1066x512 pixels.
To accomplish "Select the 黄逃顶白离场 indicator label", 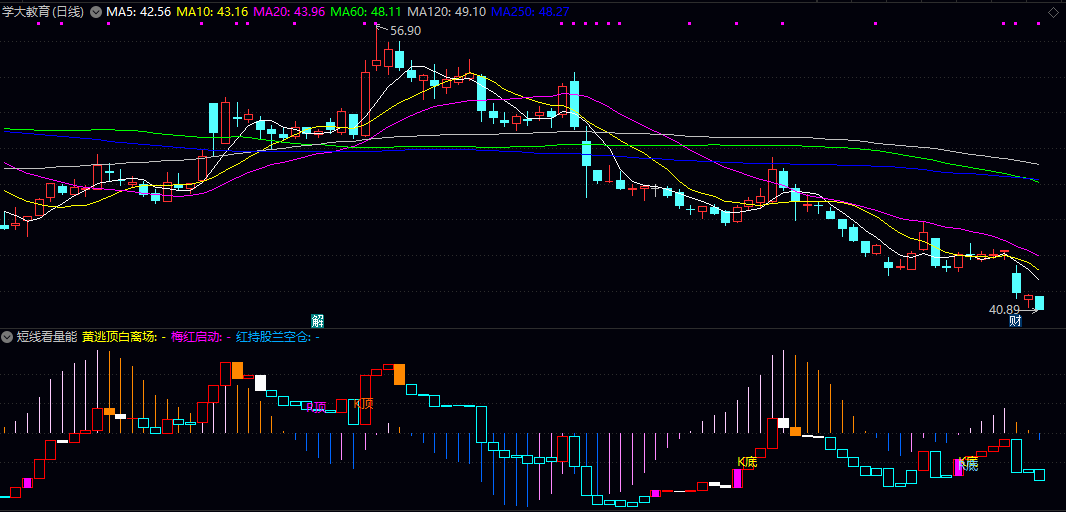I will click(x=123, y=337).
